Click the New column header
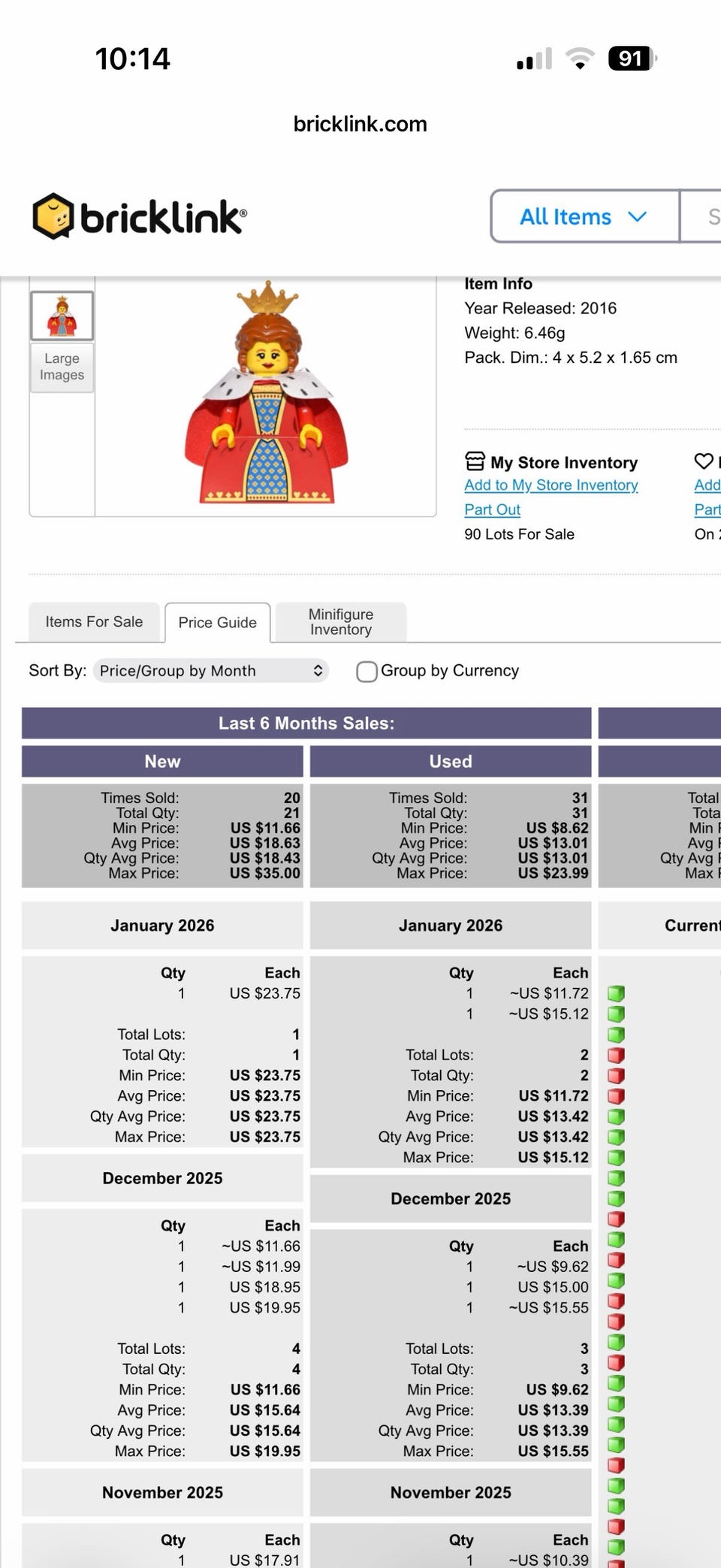 [162, 761]
